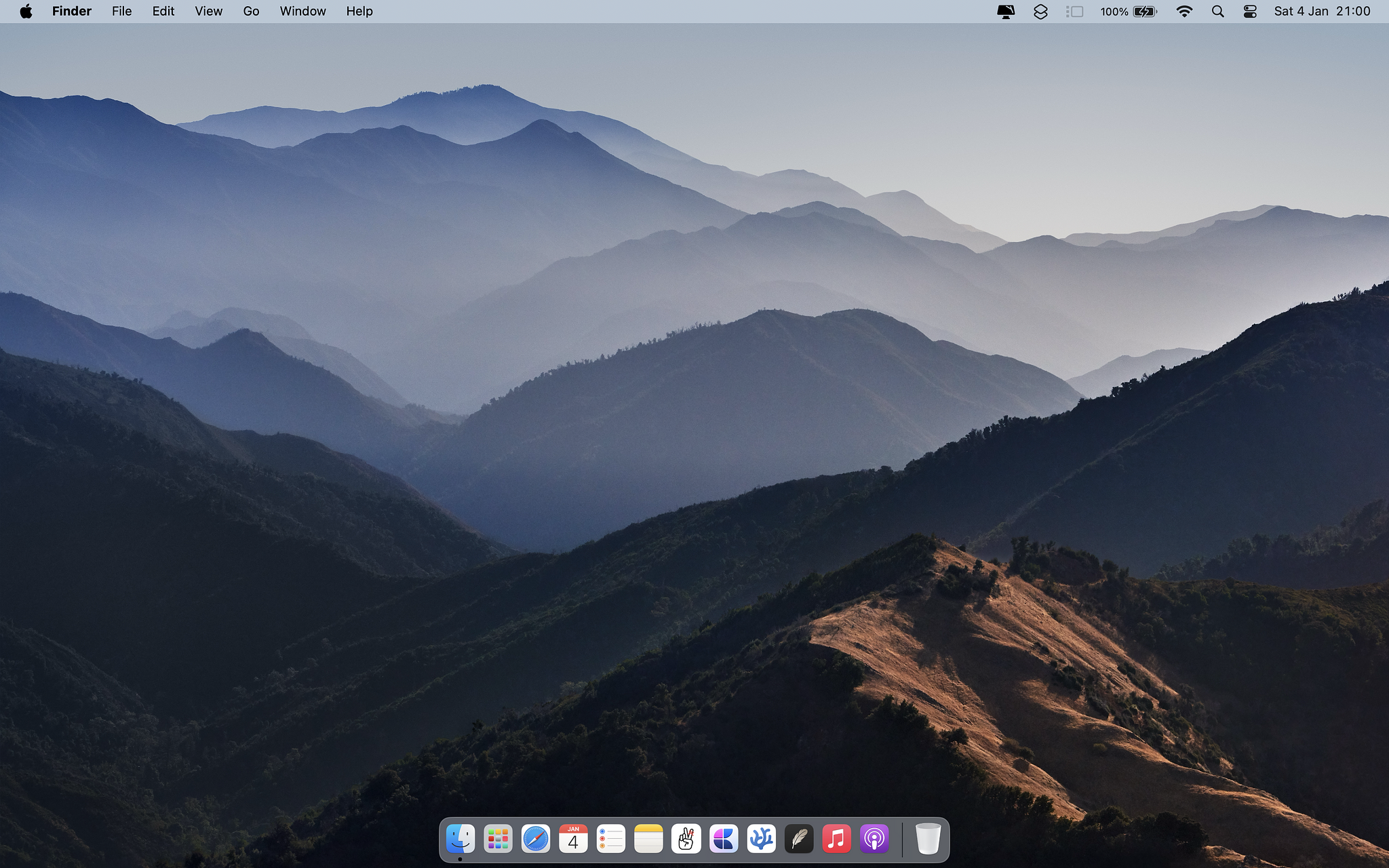Open the peace-sign hand app in the Dock
Screen dimensions: 1389x868
pos(686,839)
